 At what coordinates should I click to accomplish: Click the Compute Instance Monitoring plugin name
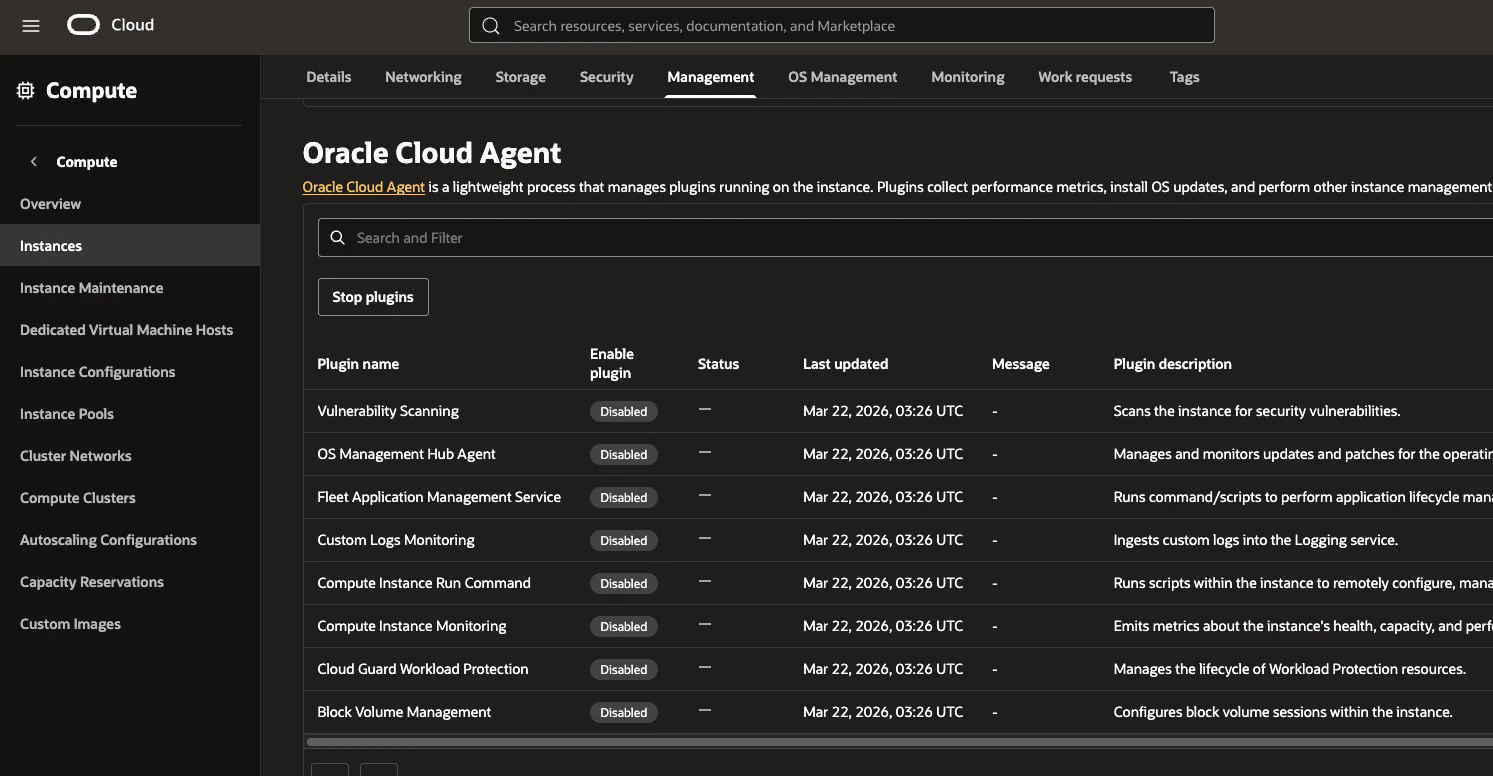[412, 626]
